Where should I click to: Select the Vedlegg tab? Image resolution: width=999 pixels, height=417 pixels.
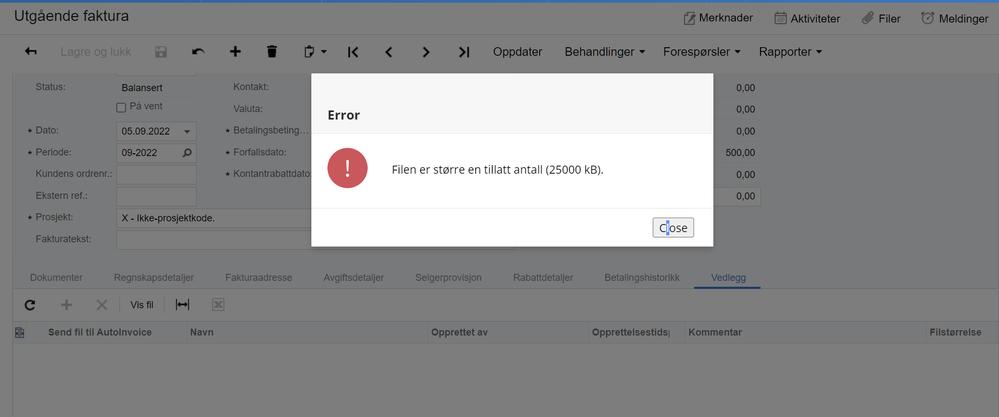coord(728,278)
